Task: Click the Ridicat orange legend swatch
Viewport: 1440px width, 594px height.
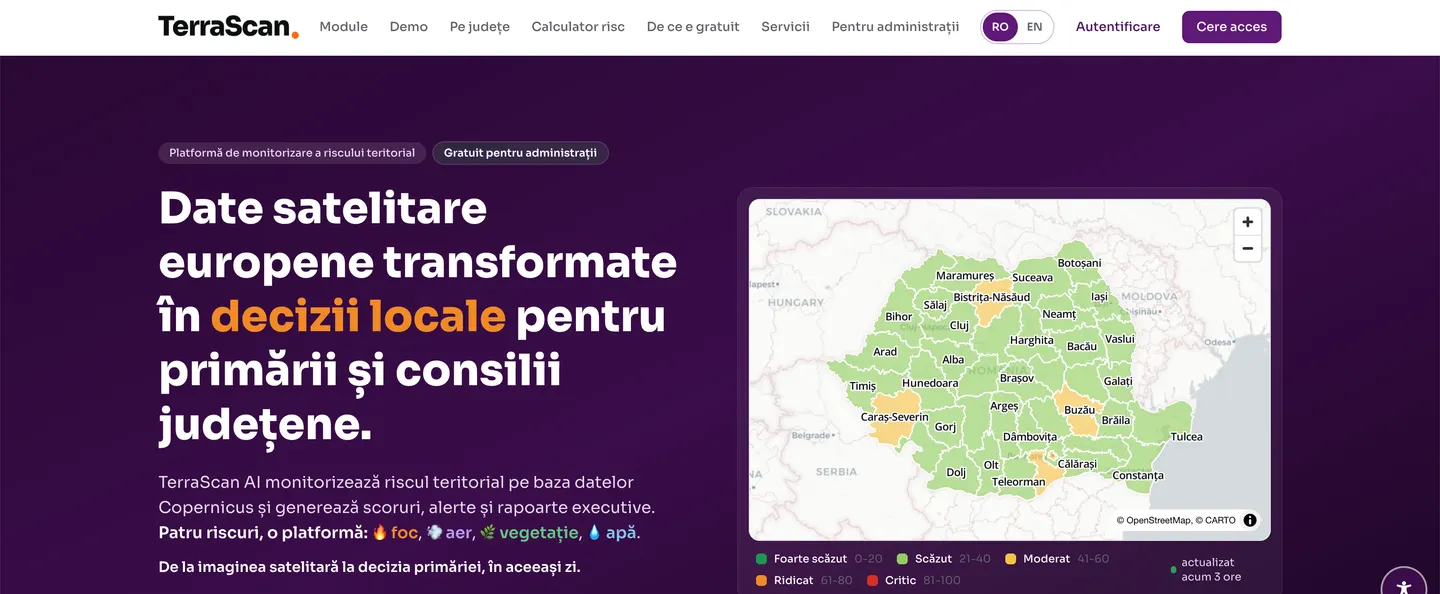Action: tap(762, 581)
